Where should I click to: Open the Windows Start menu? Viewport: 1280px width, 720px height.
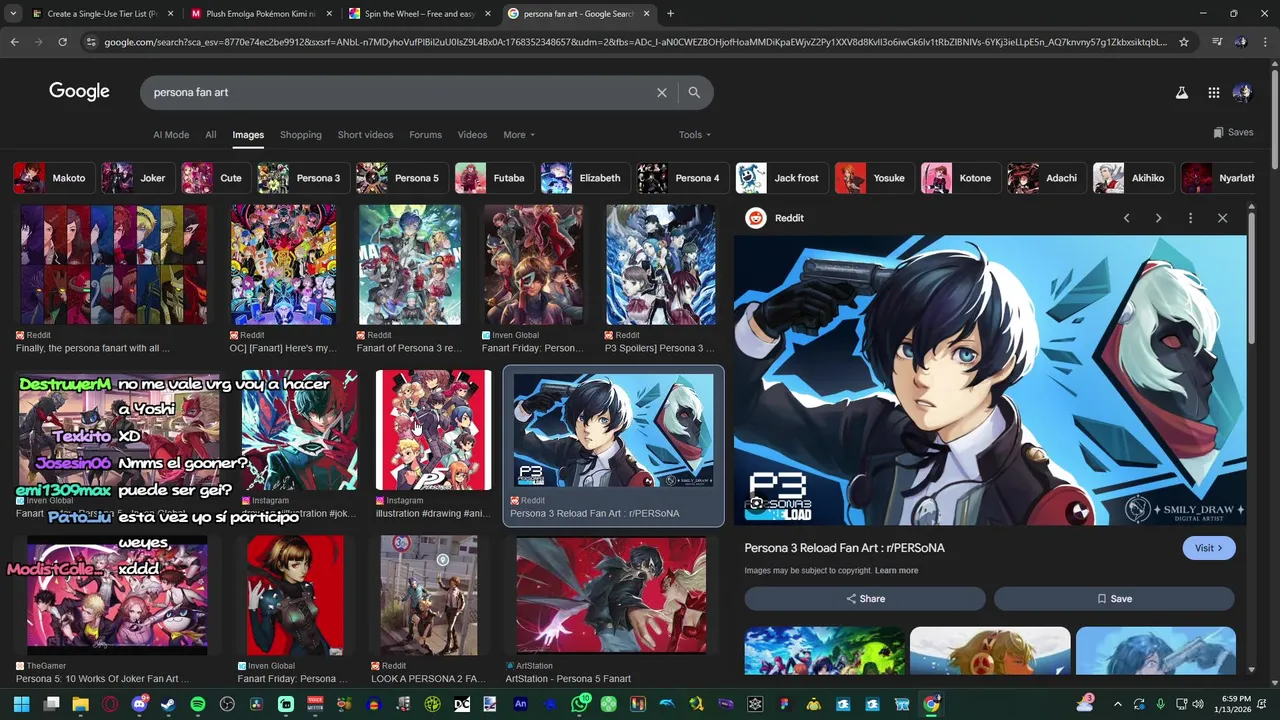(21, 704)
